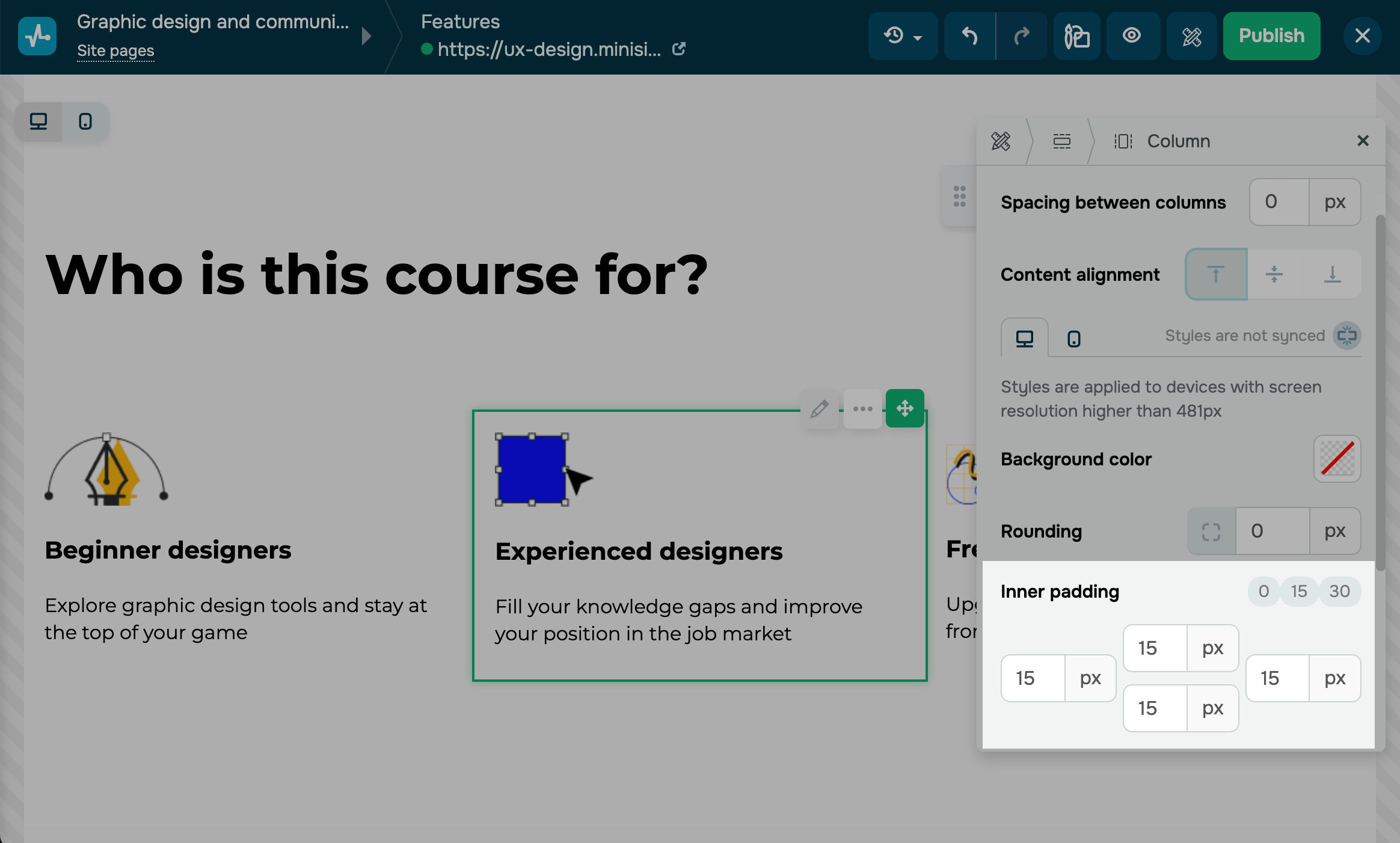
Task: Select bottom content alignment
Action: pyautogui.click(x=1333, y=275)
